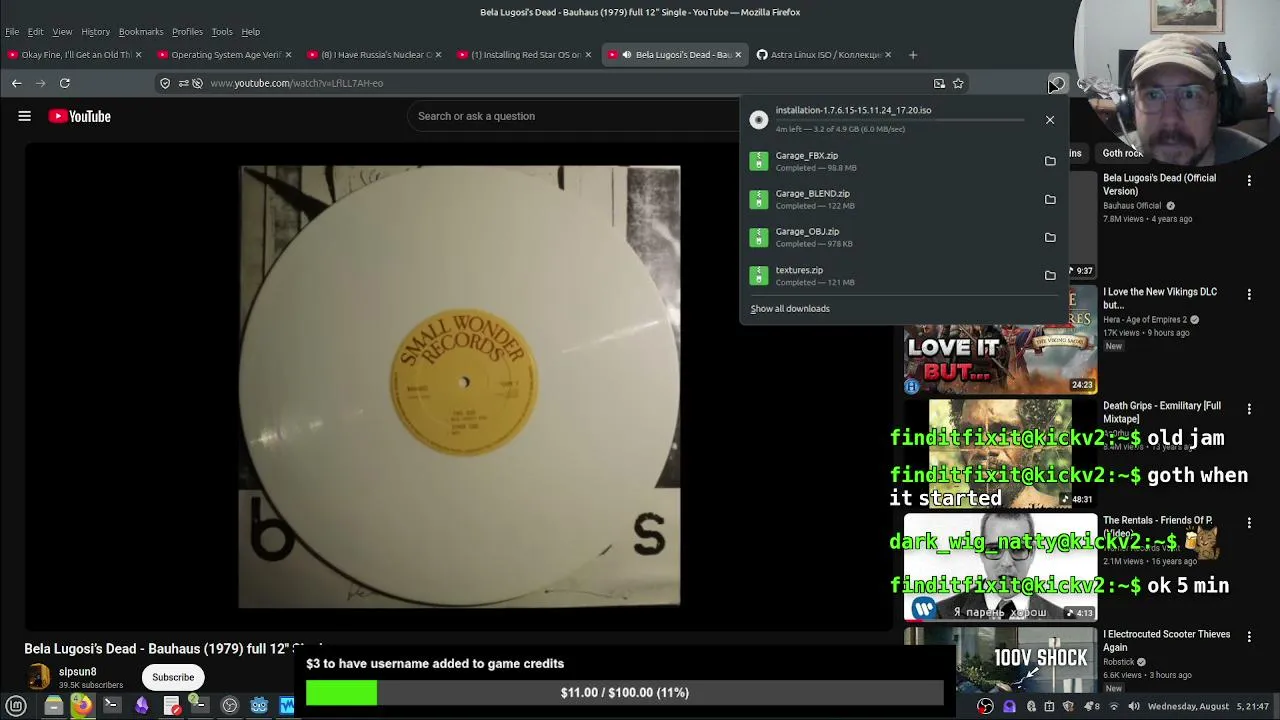Click the tracking protection shield icon
1280x720 pixels.
(x=165, y=83)
